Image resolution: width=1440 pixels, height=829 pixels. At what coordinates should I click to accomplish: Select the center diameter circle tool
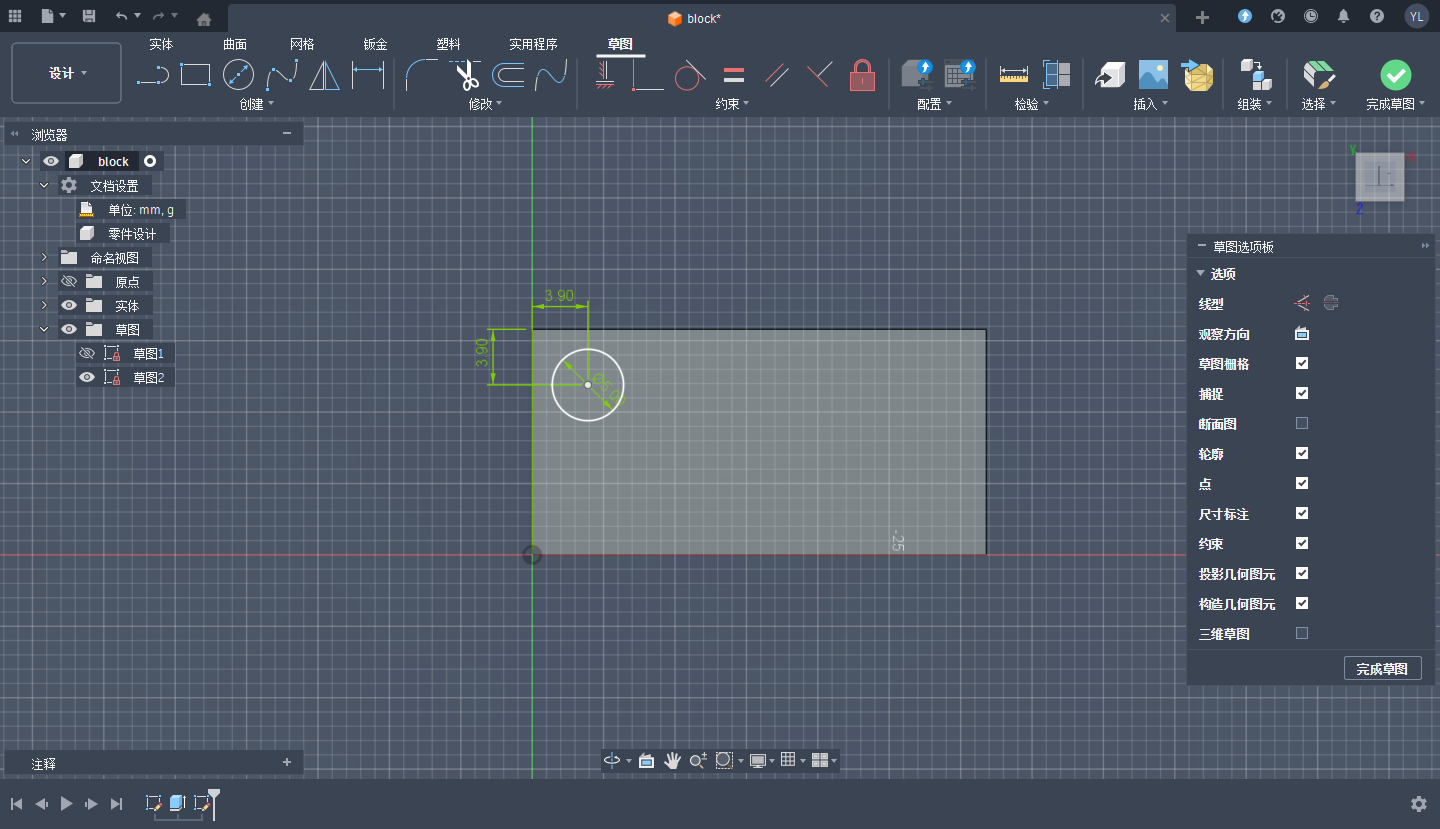tap(238, 75)
